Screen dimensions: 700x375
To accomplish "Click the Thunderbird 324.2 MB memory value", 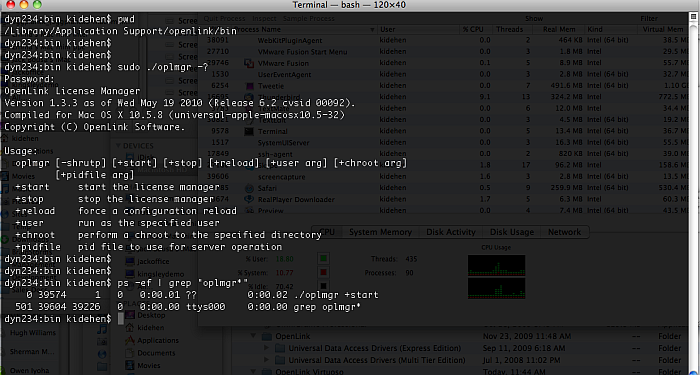I will 563,97.
